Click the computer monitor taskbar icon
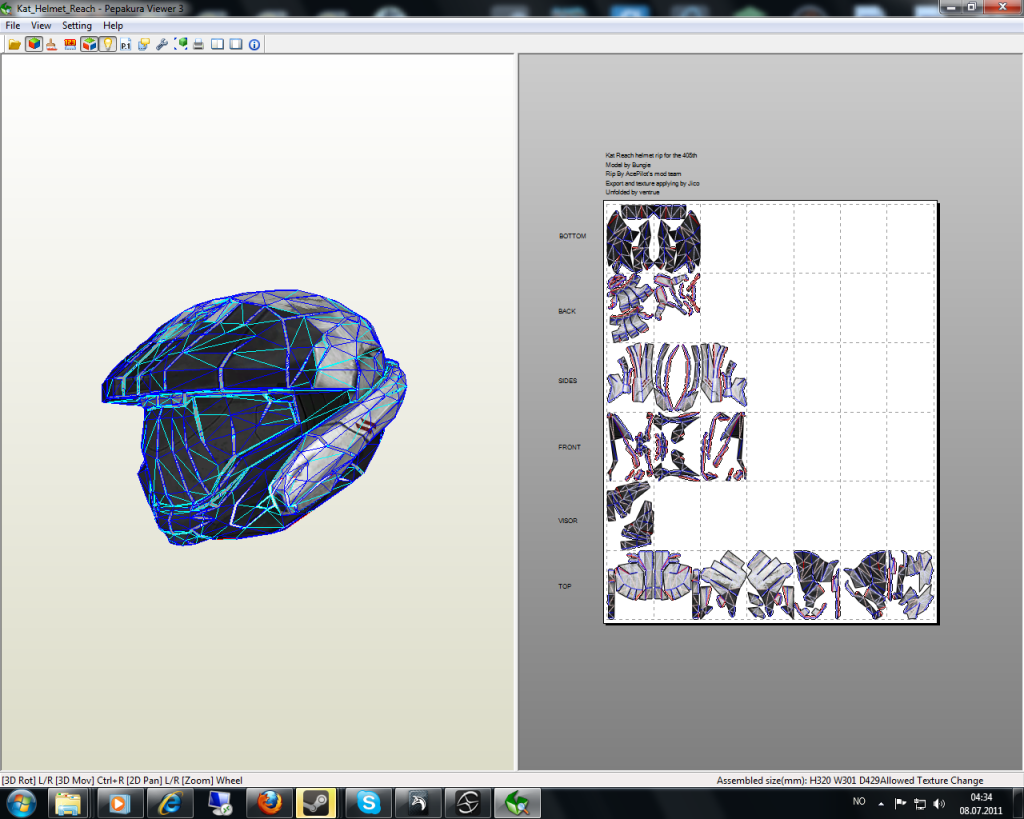The width and height of the screenshot is (1024, 819). tap(219, 803)
